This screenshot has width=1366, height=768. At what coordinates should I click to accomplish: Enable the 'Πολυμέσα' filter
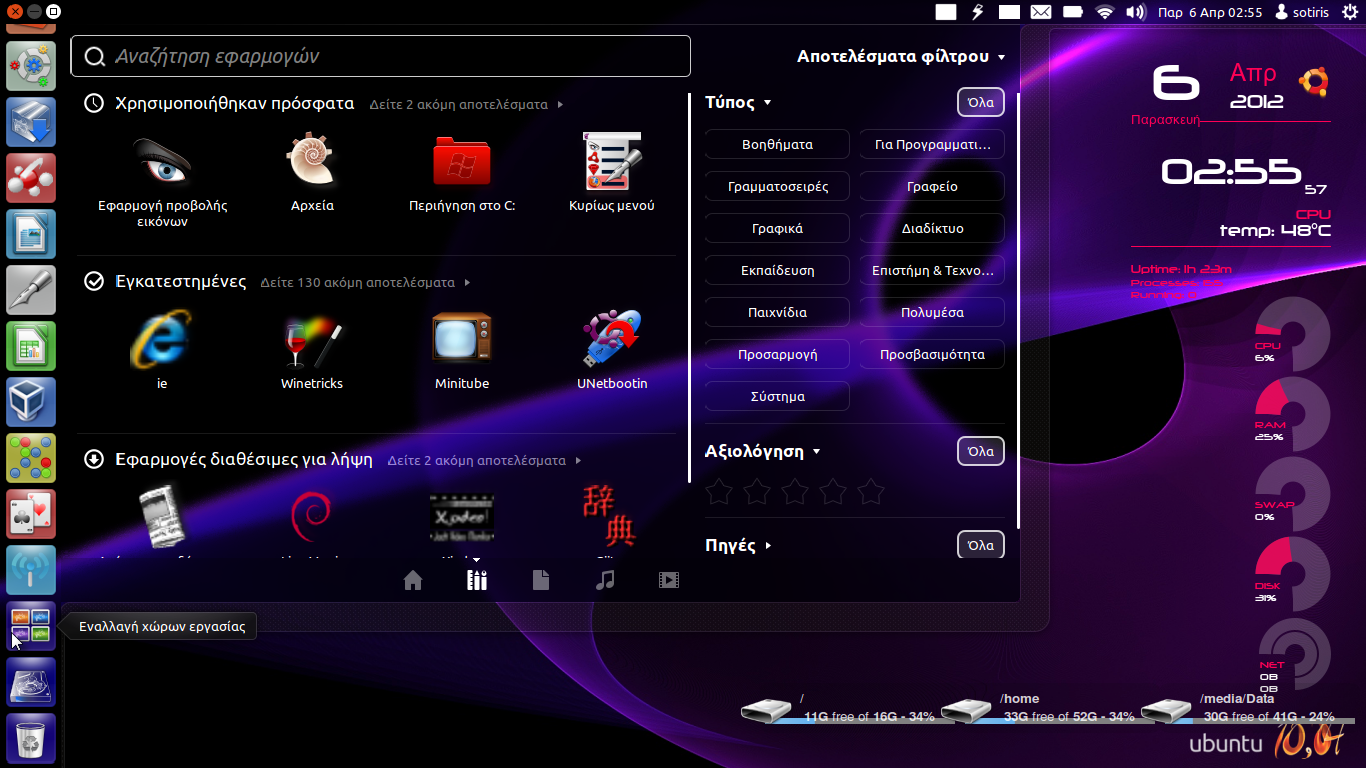[932, 312]
